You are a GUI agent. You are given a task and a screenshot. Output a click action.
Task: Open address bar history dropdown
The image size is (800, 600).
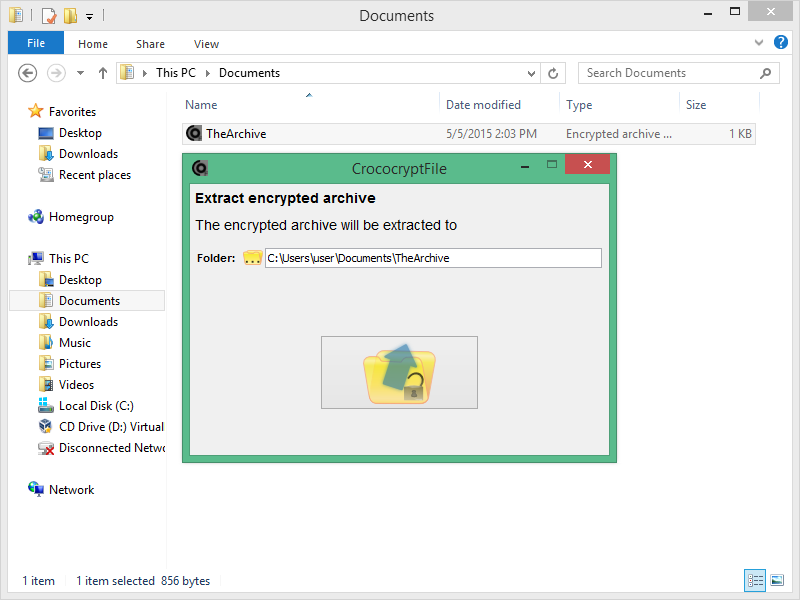(x=532, y=73)
